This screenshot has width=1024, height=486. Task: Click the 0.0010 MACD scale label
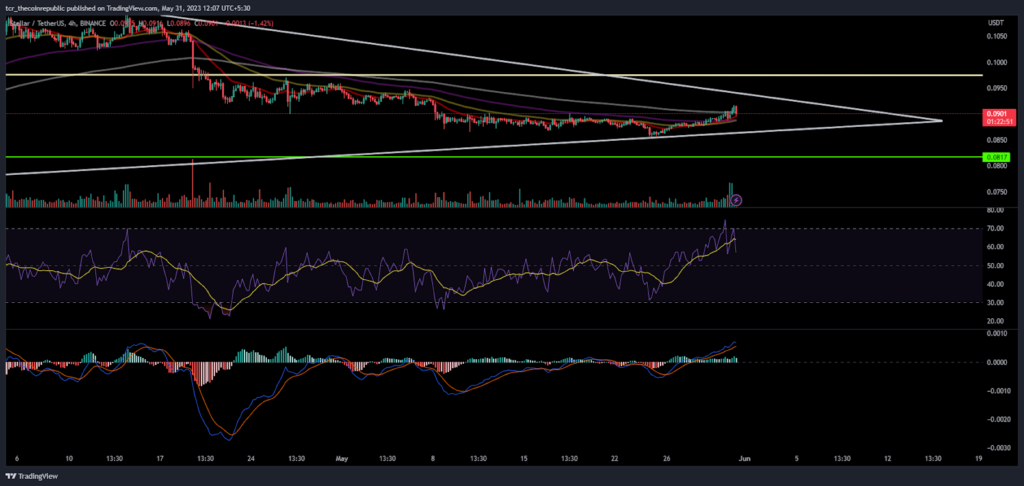click(x=997, y=333)
